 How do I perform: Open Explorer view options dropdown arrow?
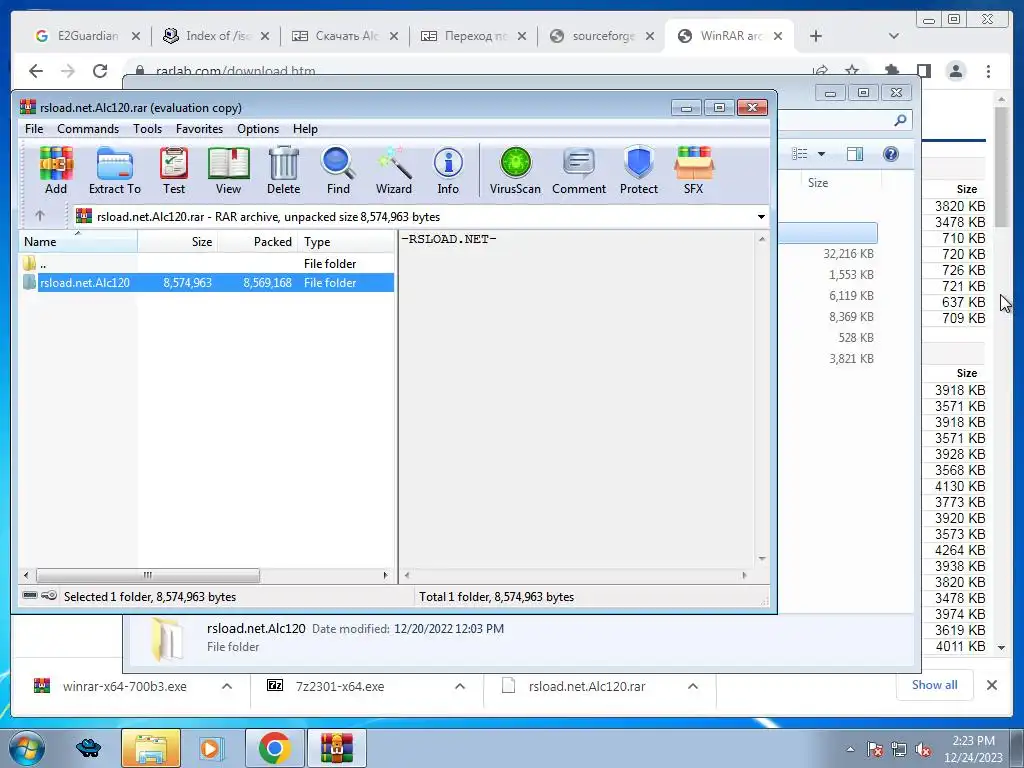pyautogui.click(x=822, y=153)
